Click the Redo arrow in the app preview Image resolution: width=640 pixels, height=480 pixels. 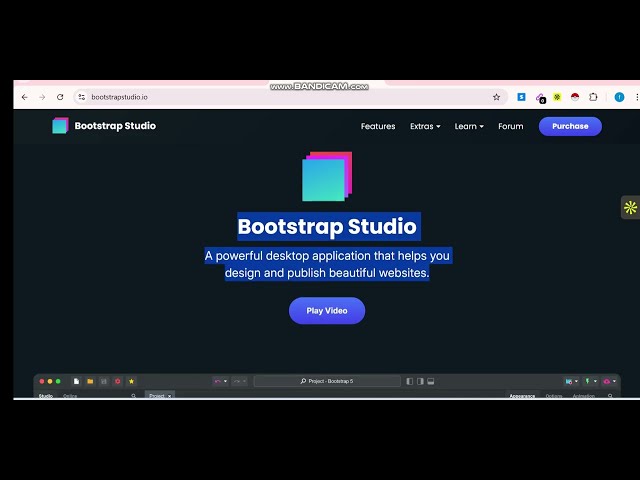click(x=237, y=381)
